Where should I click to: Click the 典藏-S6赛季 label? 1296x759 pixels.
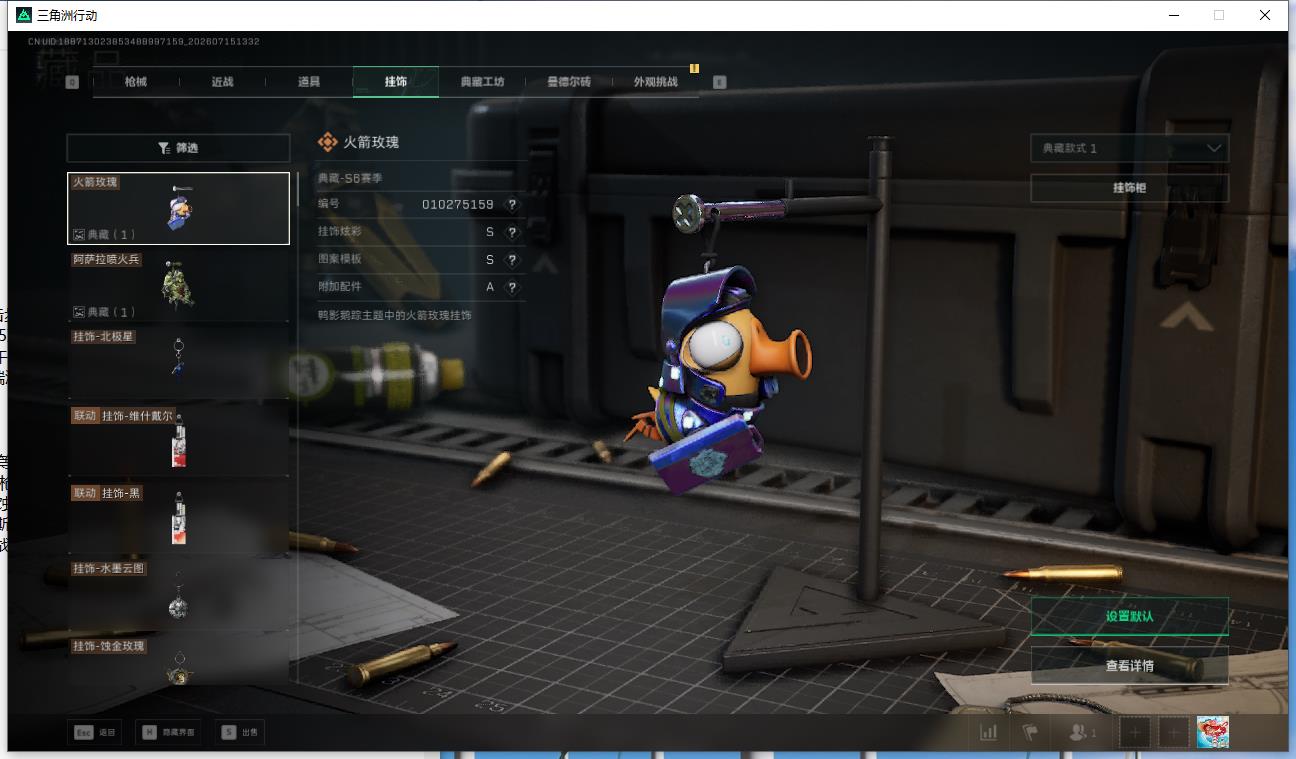350,178
